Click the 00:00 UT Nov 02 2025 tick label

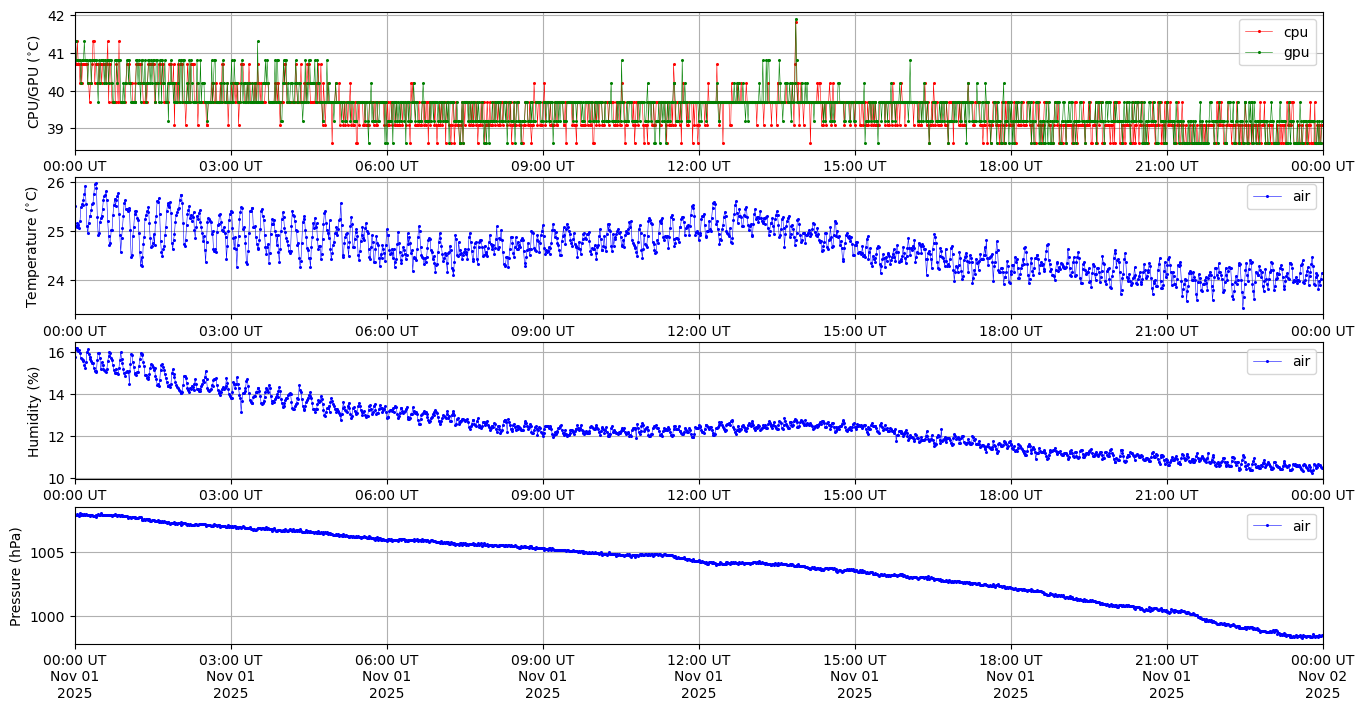click(1322, 677)
